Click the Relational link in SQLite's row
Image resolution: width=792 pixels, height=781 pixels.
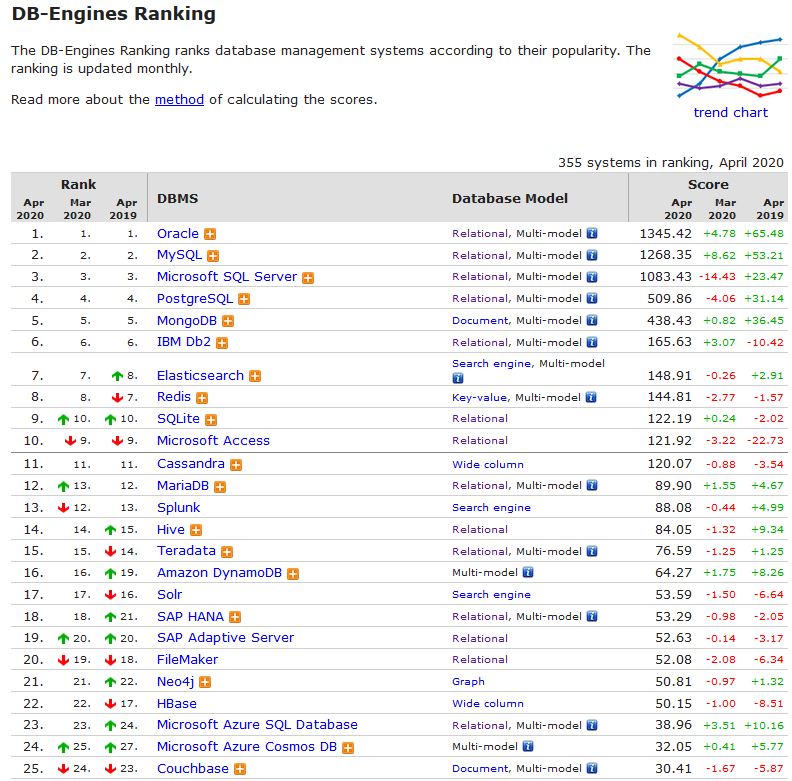tap(480, 419)
